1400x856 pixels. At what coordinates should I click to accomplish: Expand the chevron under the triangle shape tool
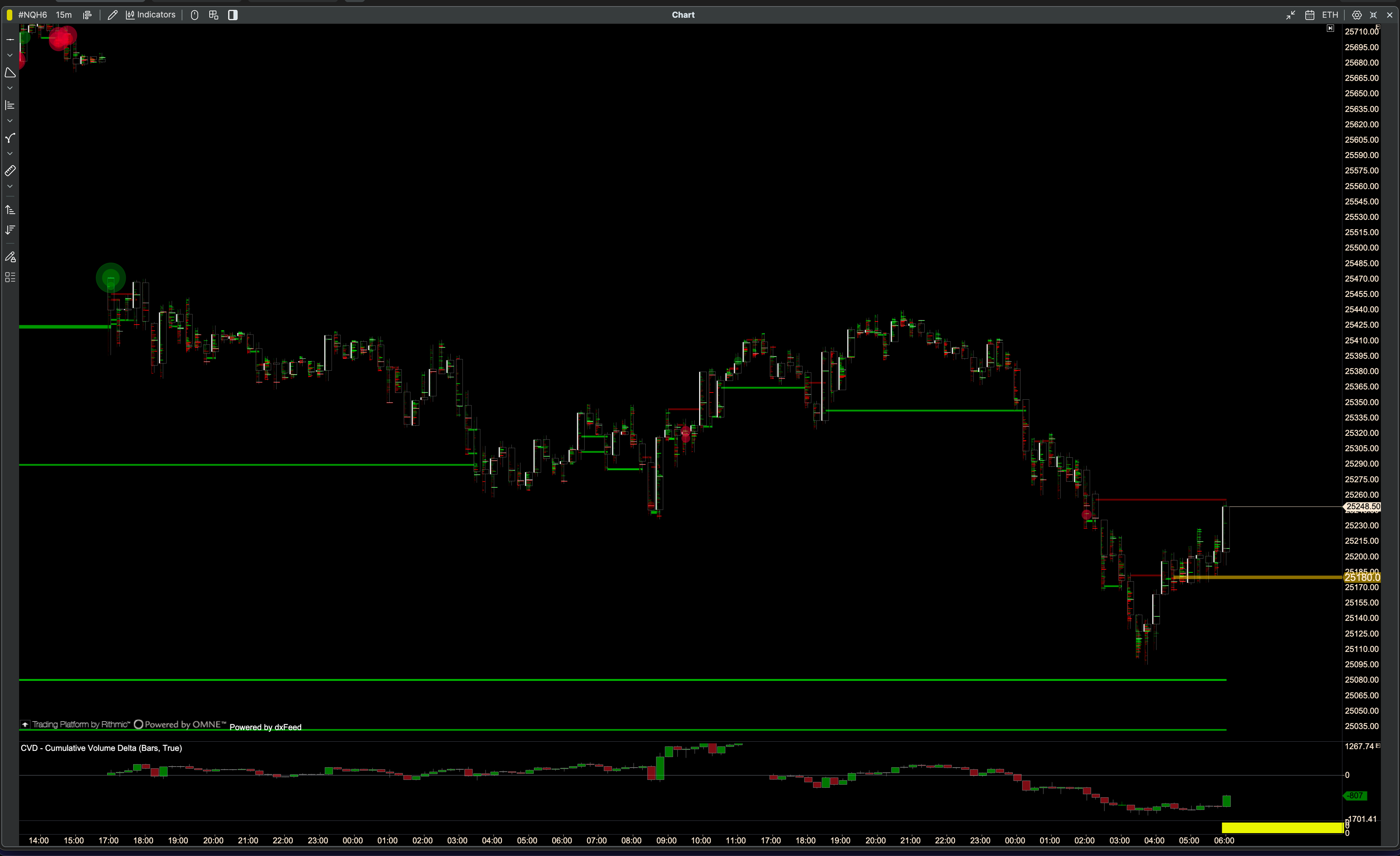pos(10,88)
